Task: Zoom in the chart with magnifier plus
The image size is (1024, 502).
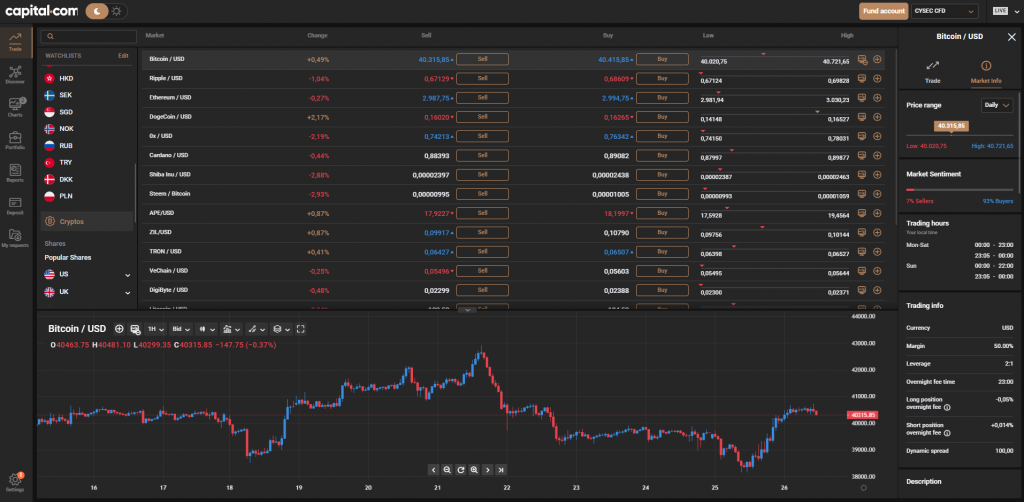Action: [474, 469]
